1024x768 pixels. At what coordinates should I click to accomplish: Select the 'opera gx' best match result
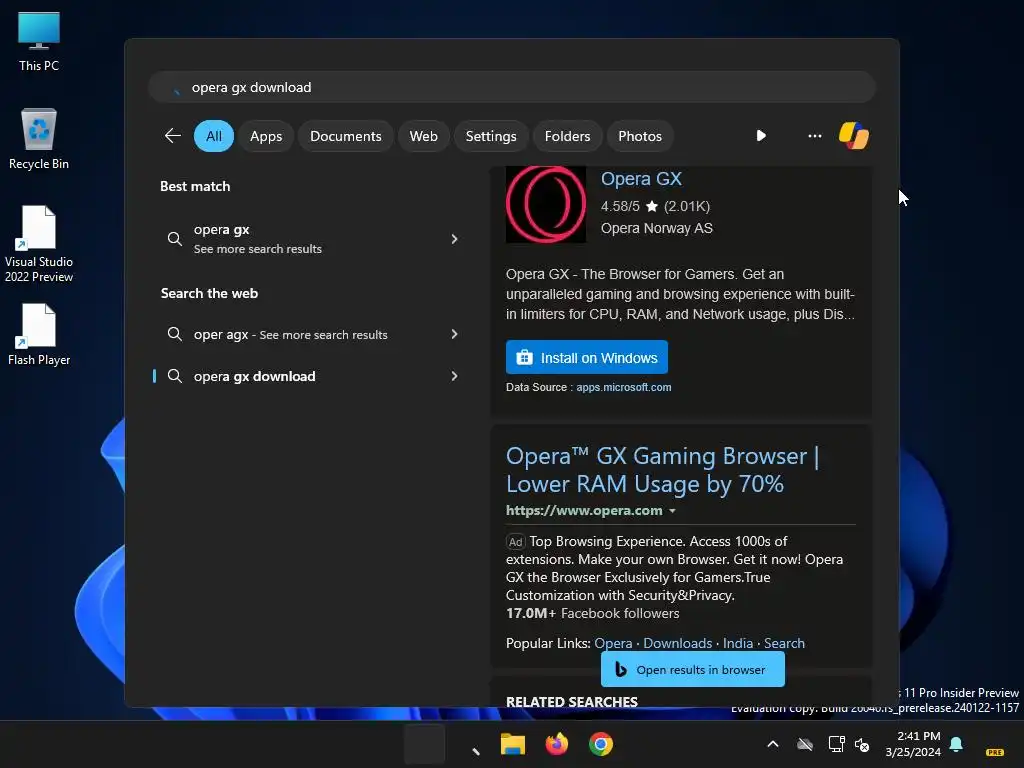coord(310,239)
